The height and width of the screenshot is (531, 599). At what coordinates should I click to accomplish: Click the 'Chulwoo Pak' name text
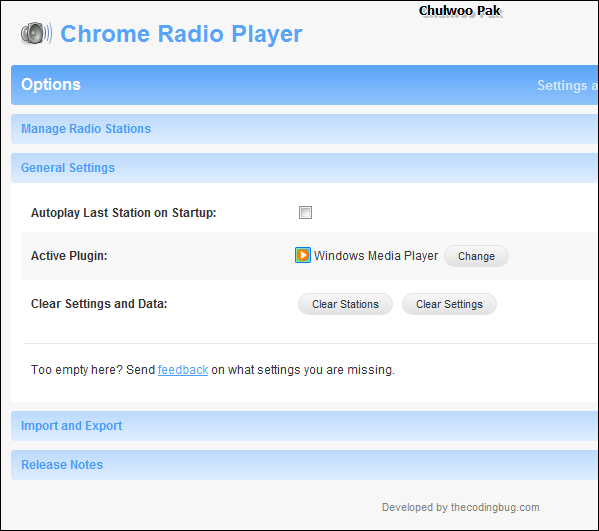(x=460, y=11)
